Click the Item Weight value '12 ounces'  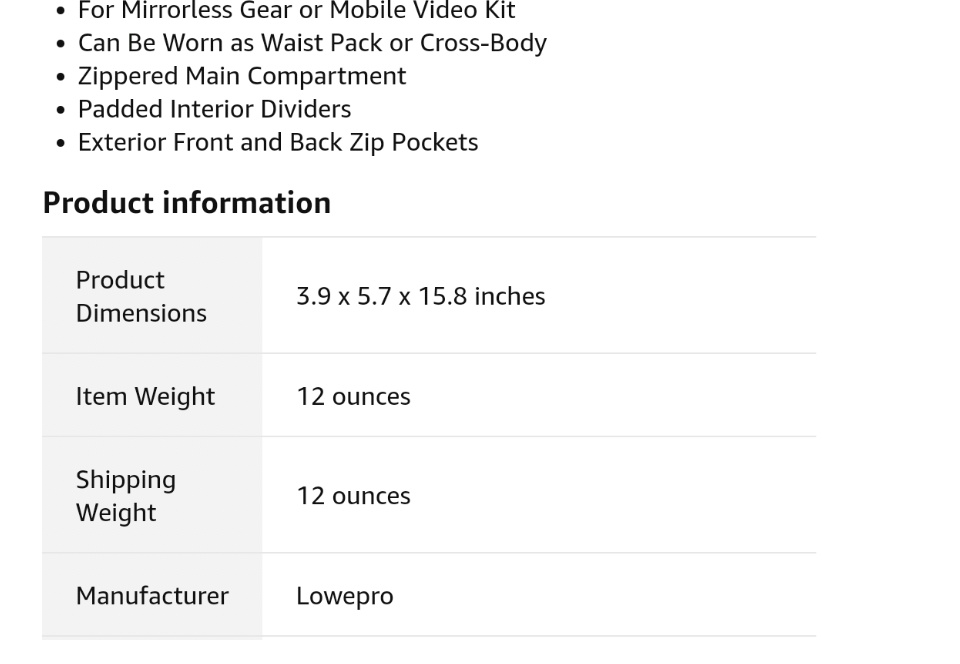point(353,396)
